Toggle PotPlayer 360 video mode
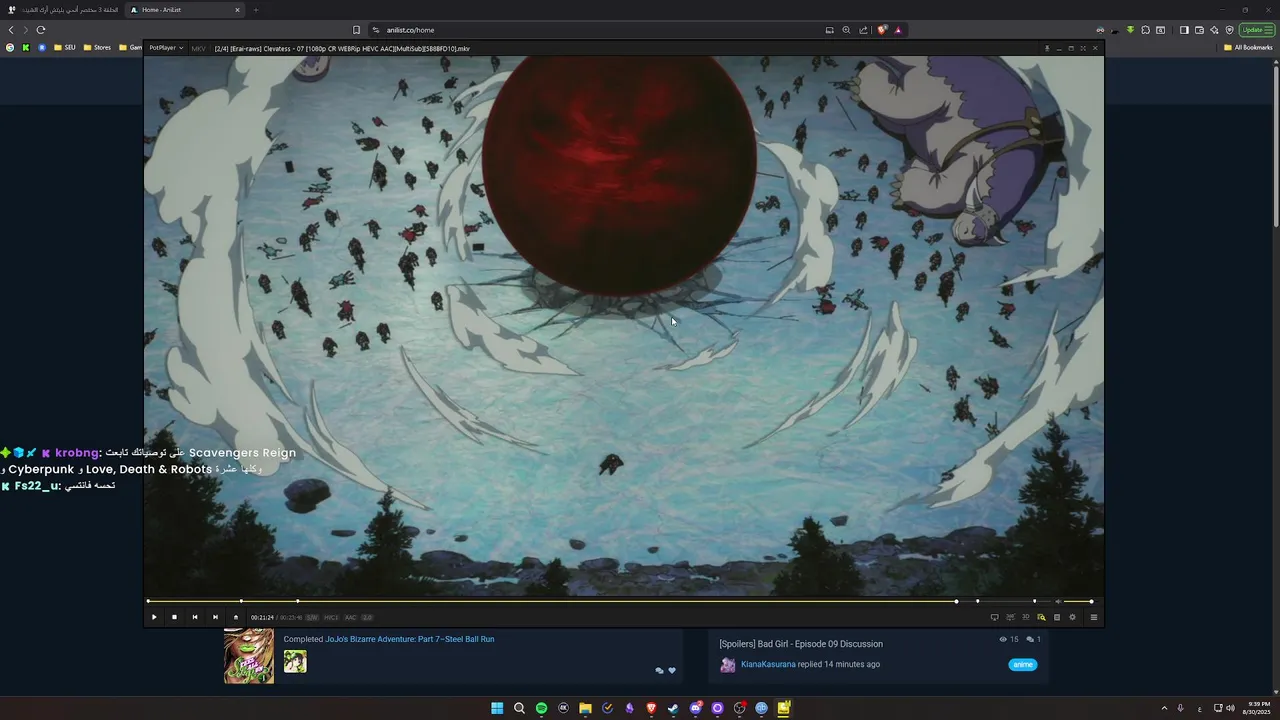This screenshot has width=1280, height=720. [1010, 617]
